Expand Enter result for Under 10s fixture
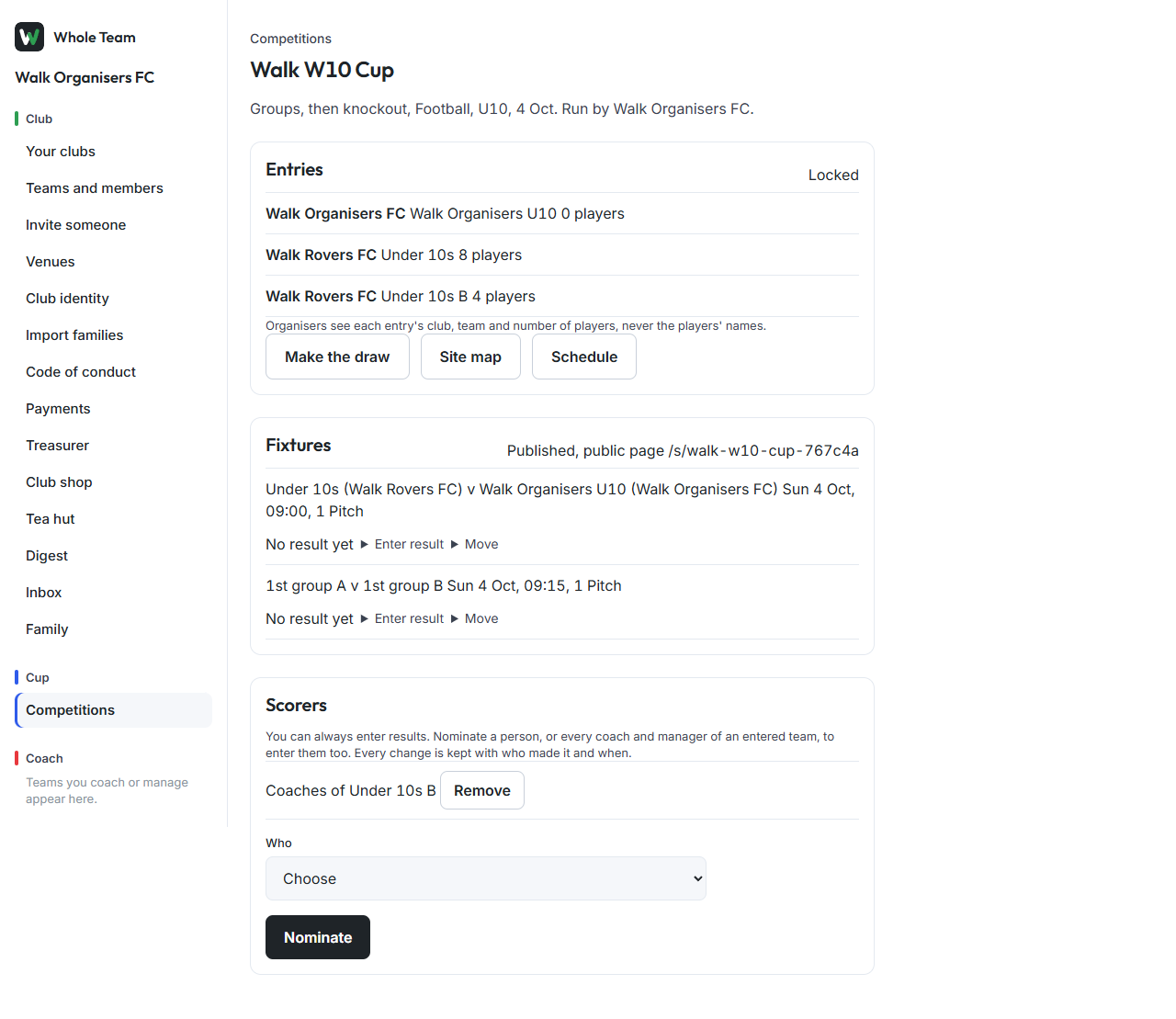This screenshot has width=1176, height=1019. click(402, 544)
